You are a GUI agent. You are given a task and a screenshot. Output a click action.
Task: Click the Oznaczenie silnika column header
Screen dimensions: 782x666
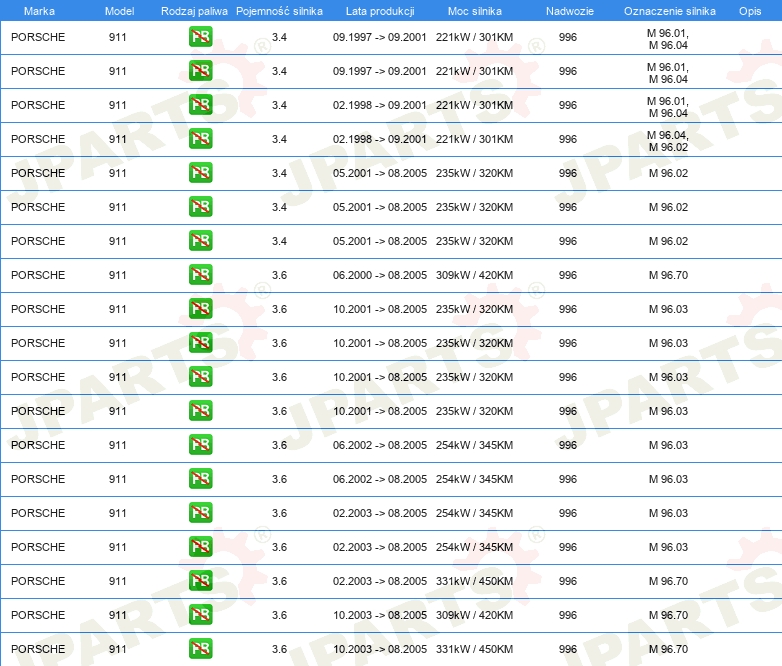669,10
